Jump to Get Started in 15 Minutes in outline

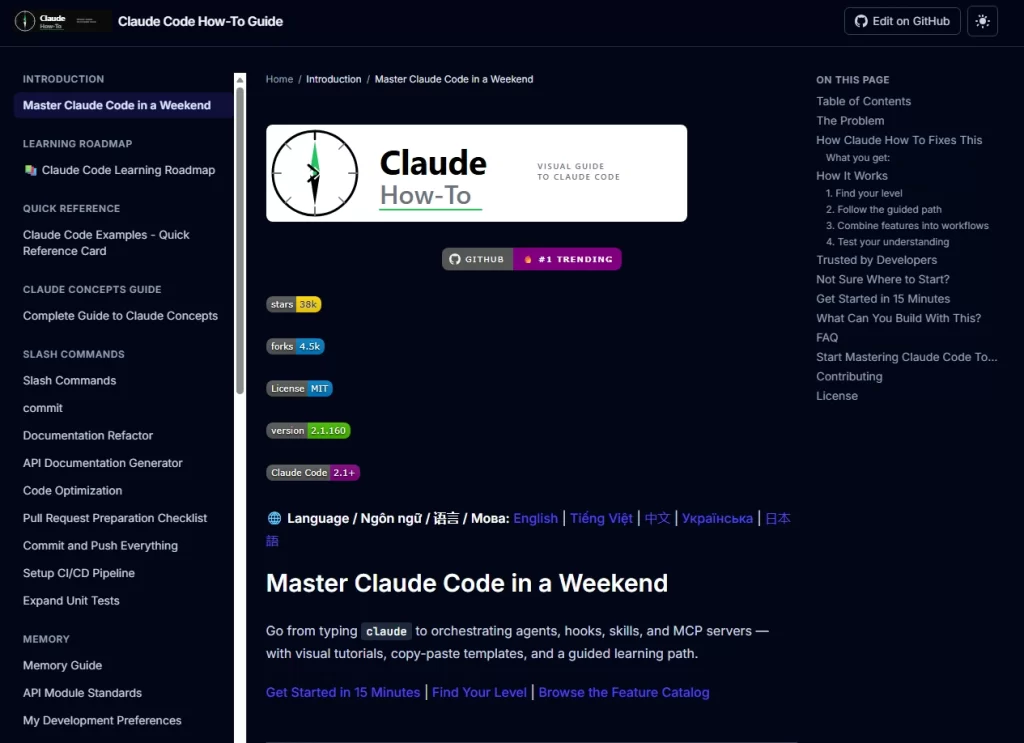[883, 298]
